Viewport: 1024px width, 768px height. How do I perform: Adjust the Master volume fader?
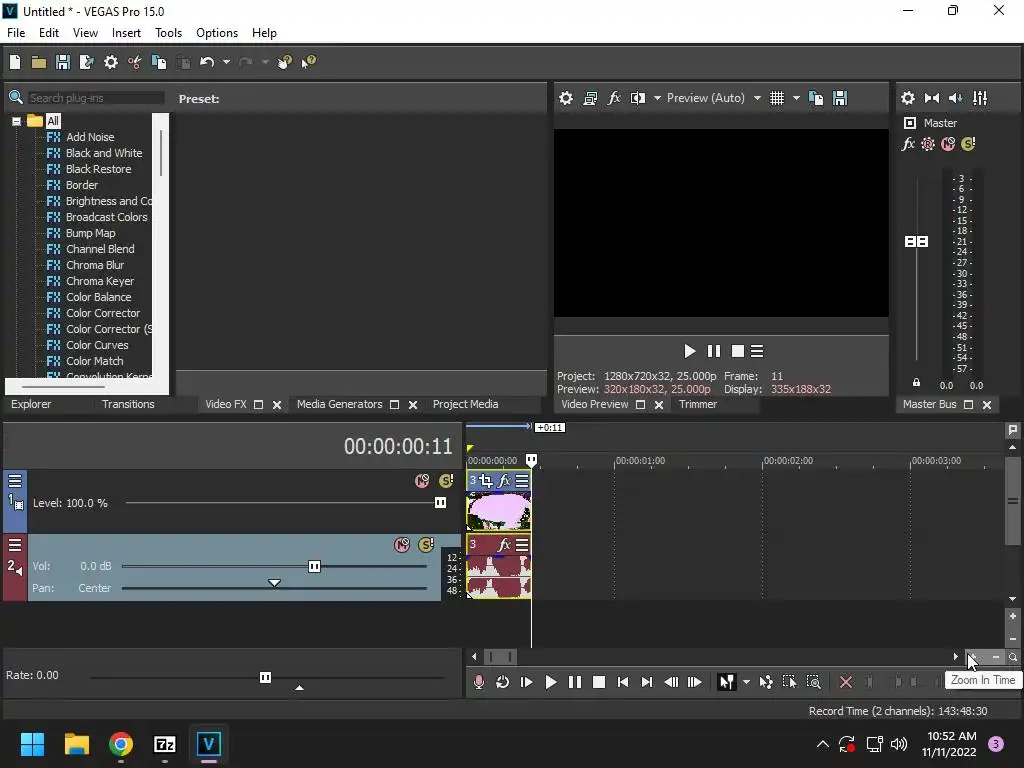pos(916,242)
